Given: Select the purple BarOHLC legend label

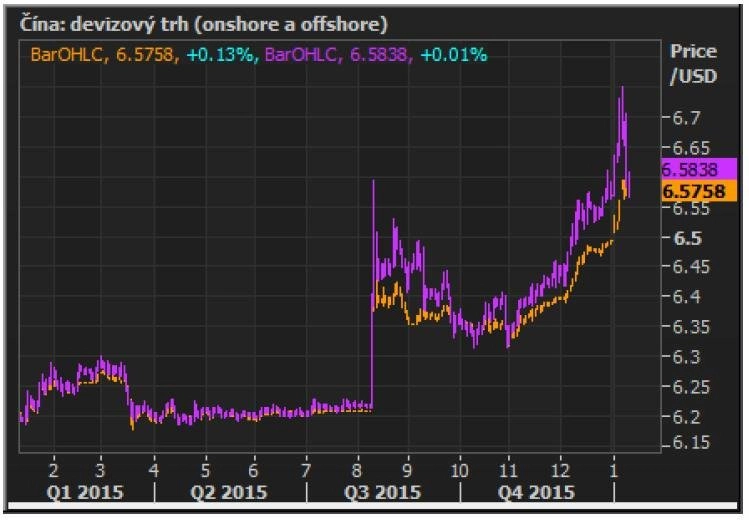Looking at the screenshot, I should 300,55.
